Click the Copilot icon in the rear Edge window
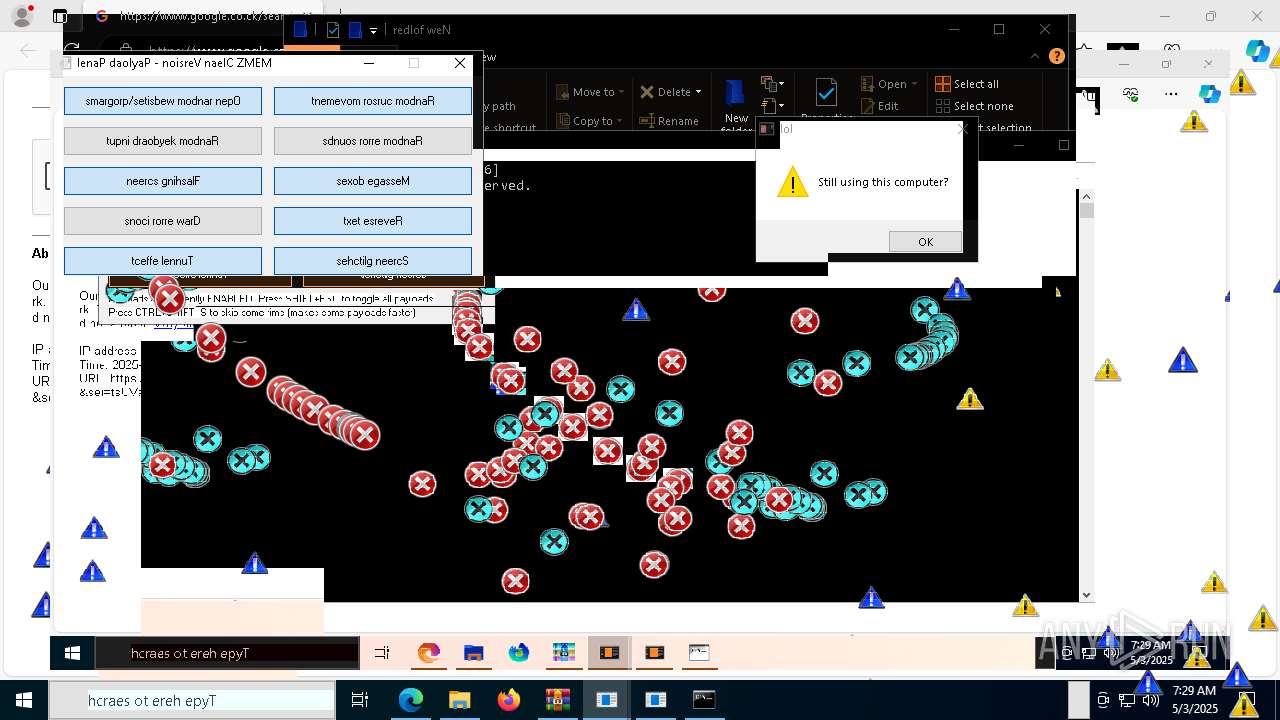1280x720 pixels. (x=1257, y=50)
